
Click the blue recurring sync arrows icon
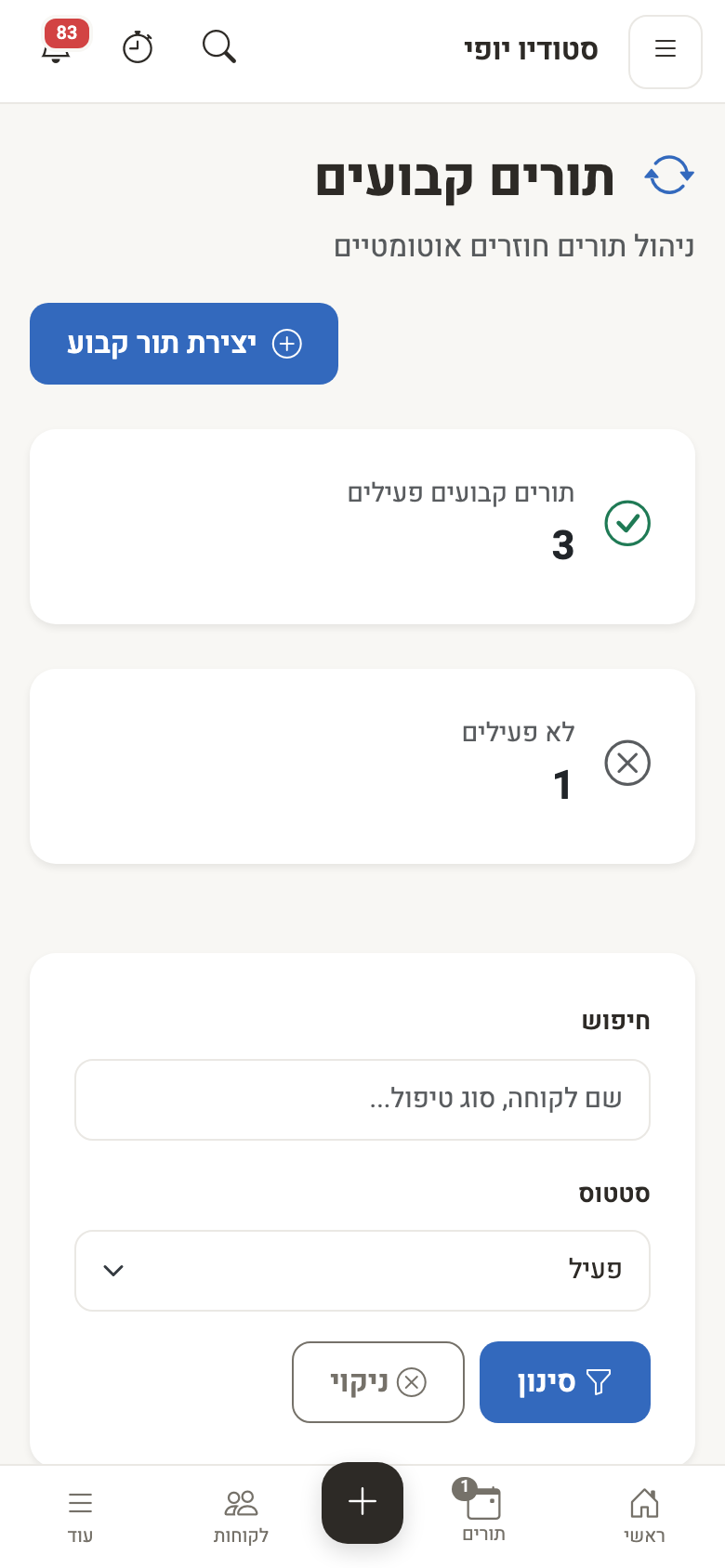click(669, 175)
